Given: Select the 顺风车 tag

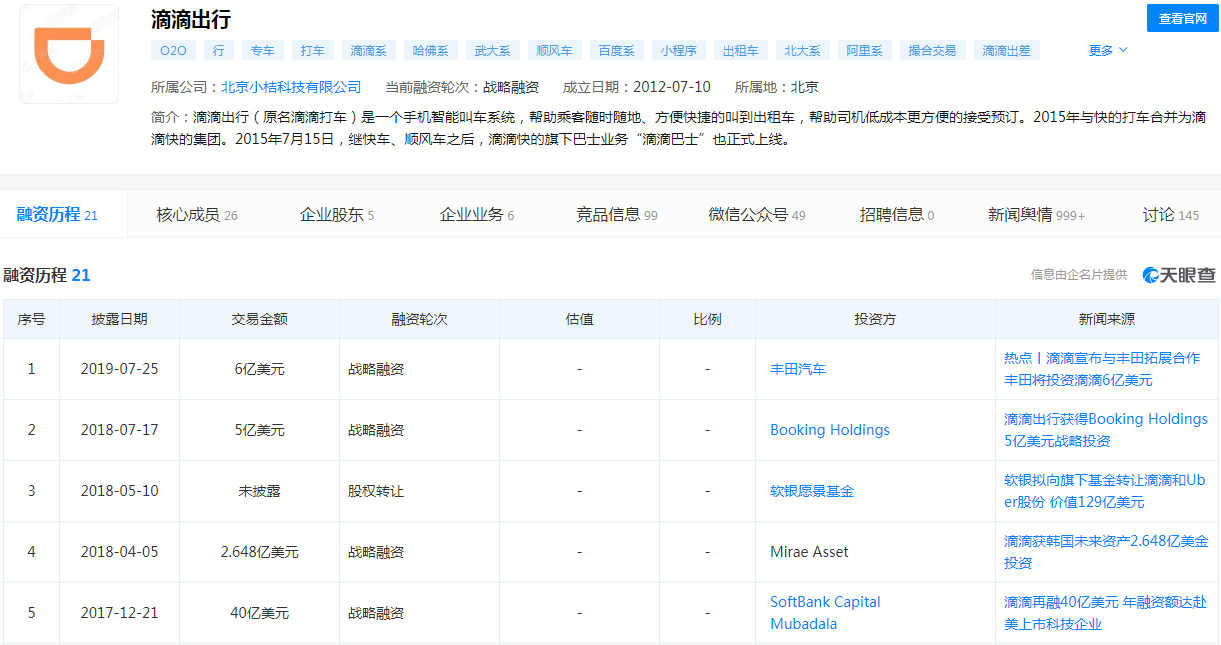Looking at the screenshot, I should coord(554,50).
